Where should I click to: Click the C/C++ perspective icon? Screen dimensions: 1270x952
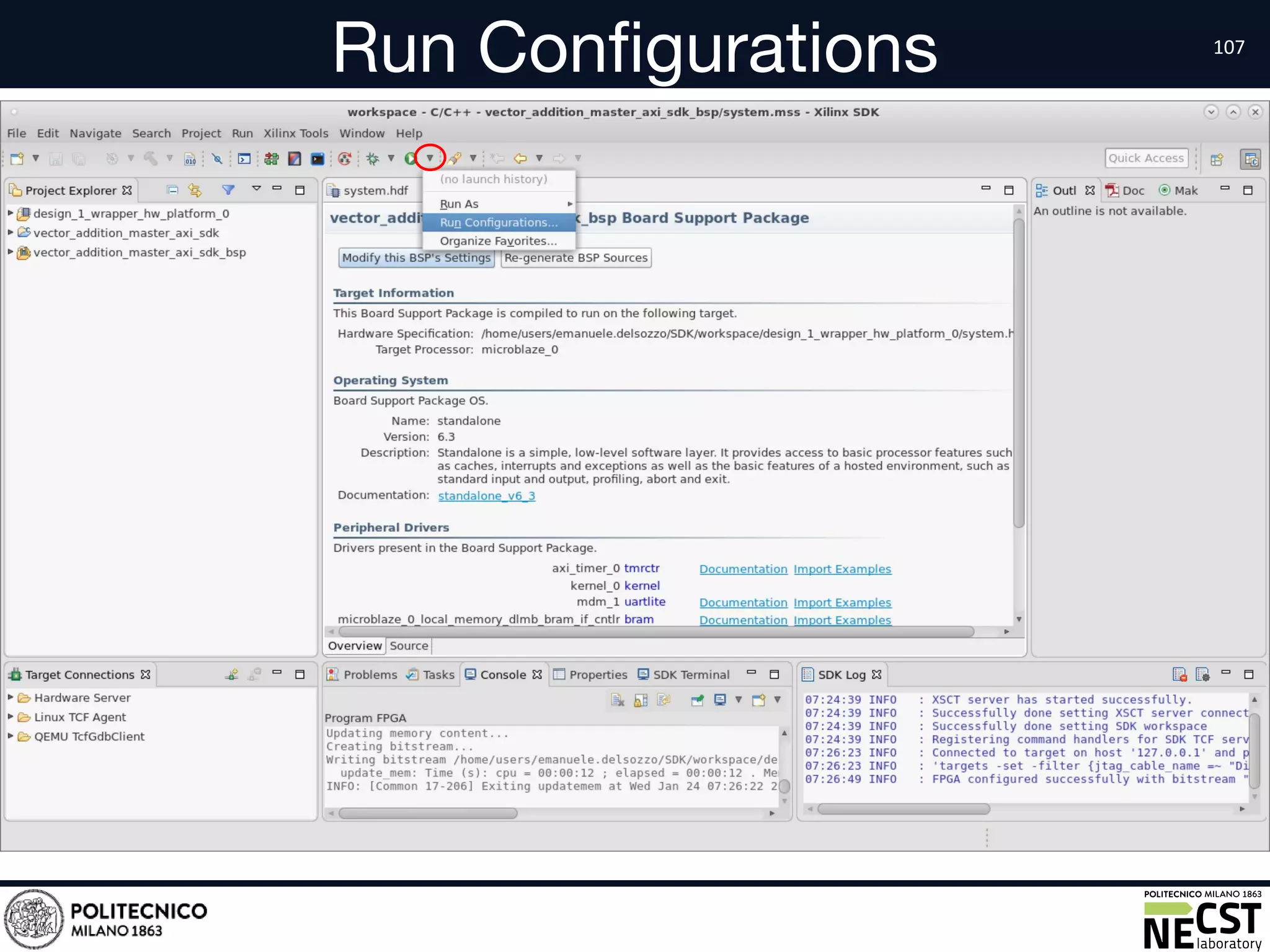tap(1250, 159)
